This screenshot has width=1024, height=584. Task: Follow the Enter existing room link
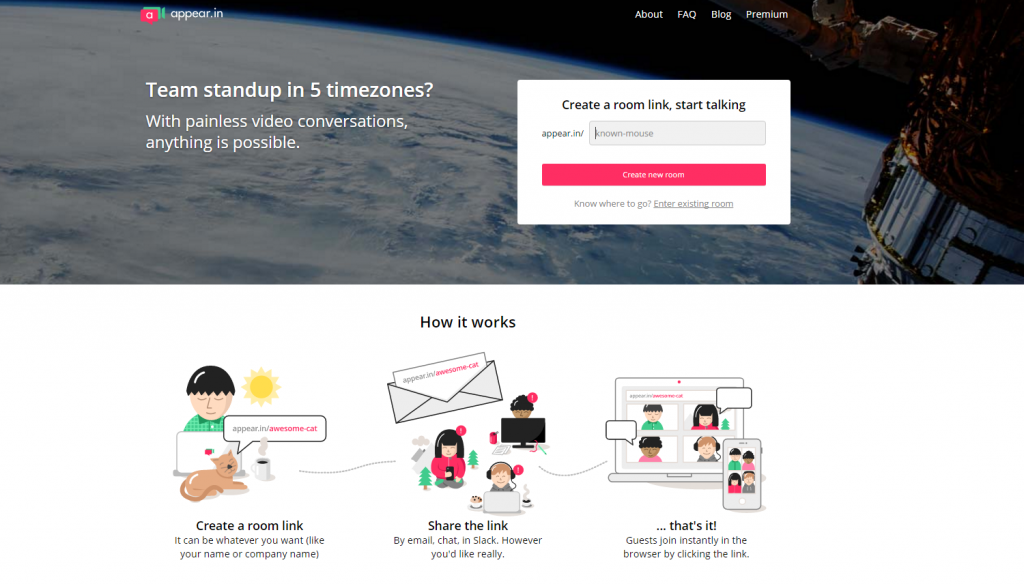click(693, 204)
